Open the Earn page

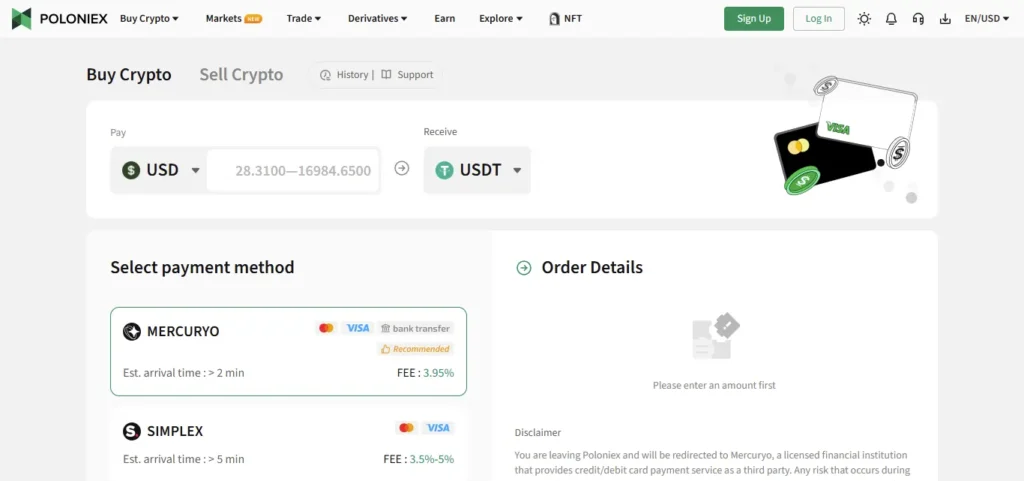coord(445,18)
